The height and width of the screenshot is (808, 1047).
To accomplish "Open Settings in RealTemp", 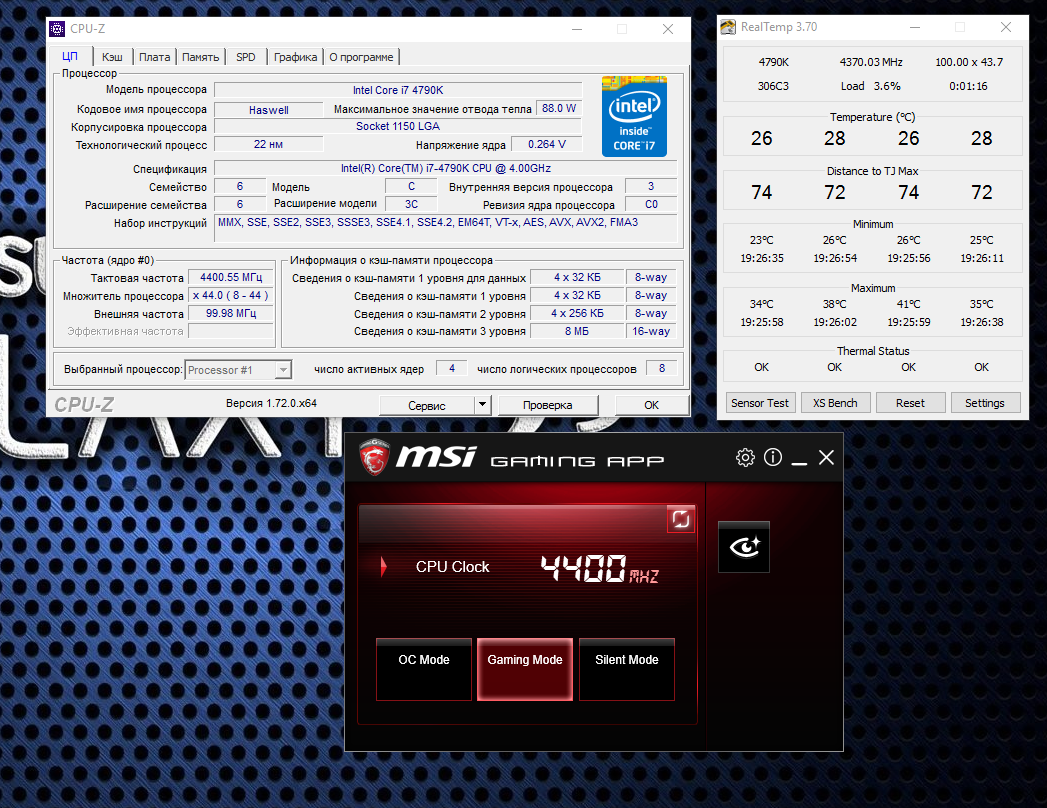I will 985,403.
